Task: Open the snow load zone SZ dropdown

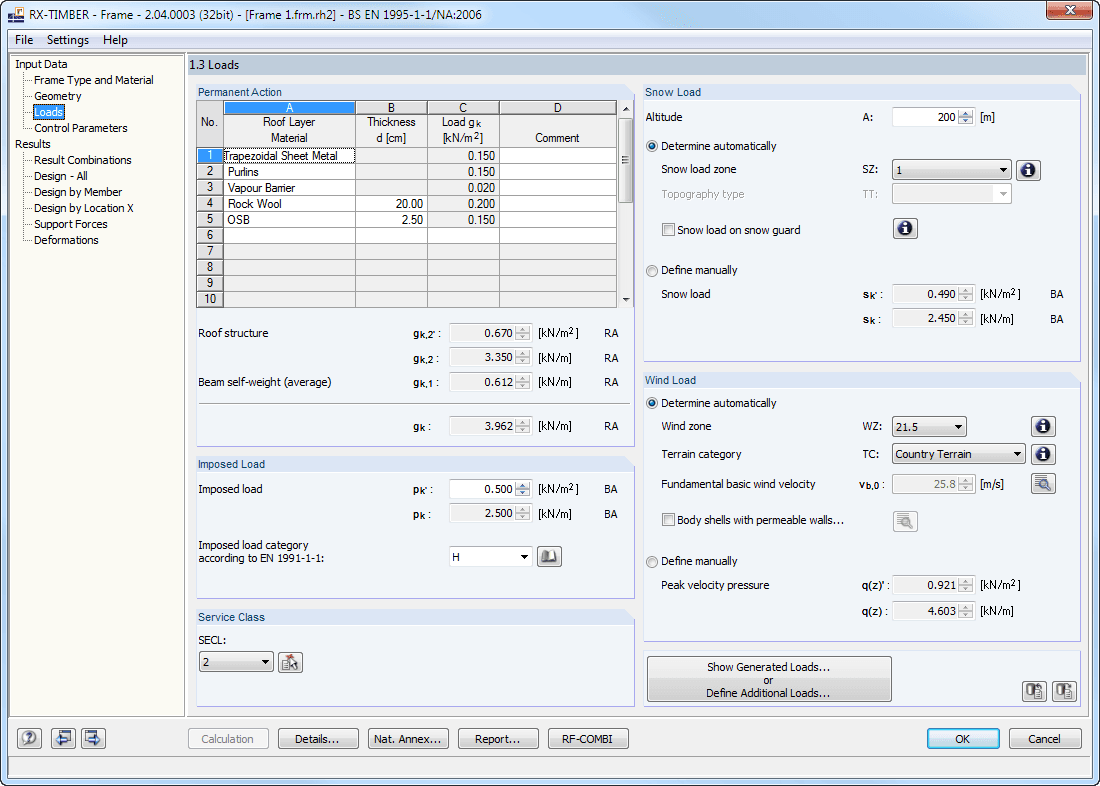Action: pyautogui.click(x=951, y=170)
